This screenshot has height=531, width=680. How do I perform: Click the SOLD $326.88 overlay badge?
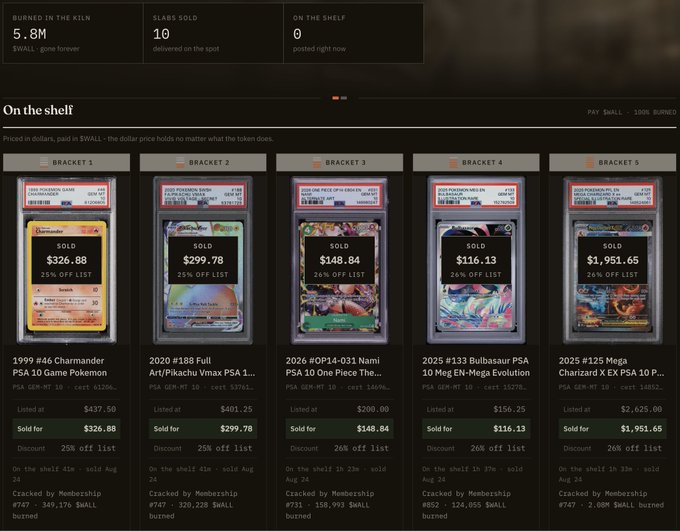tap(66, 260)
